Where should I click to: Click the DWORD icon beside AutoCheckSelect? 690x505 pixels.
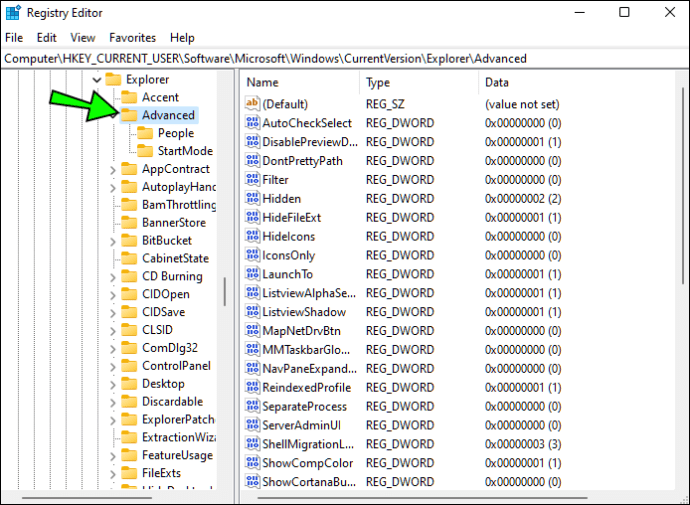point(252,123)
